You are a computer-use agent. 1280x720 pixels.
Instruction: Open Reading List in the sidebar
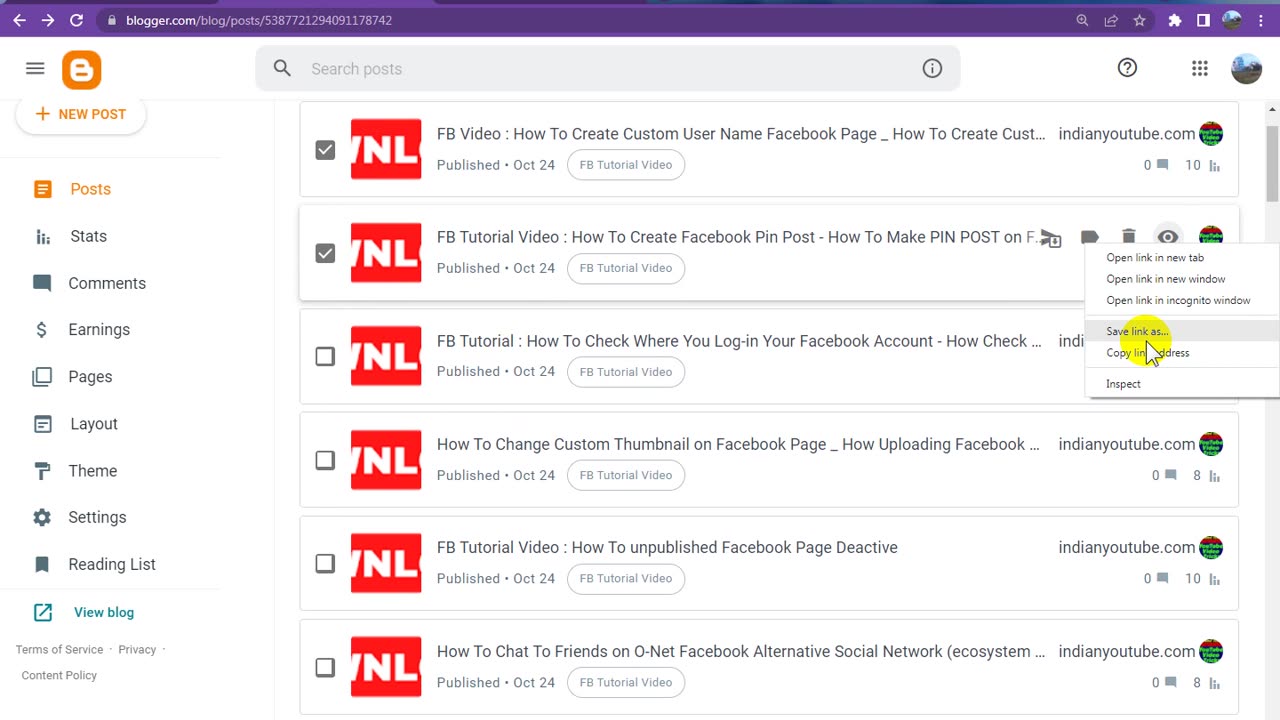[112, 564]
